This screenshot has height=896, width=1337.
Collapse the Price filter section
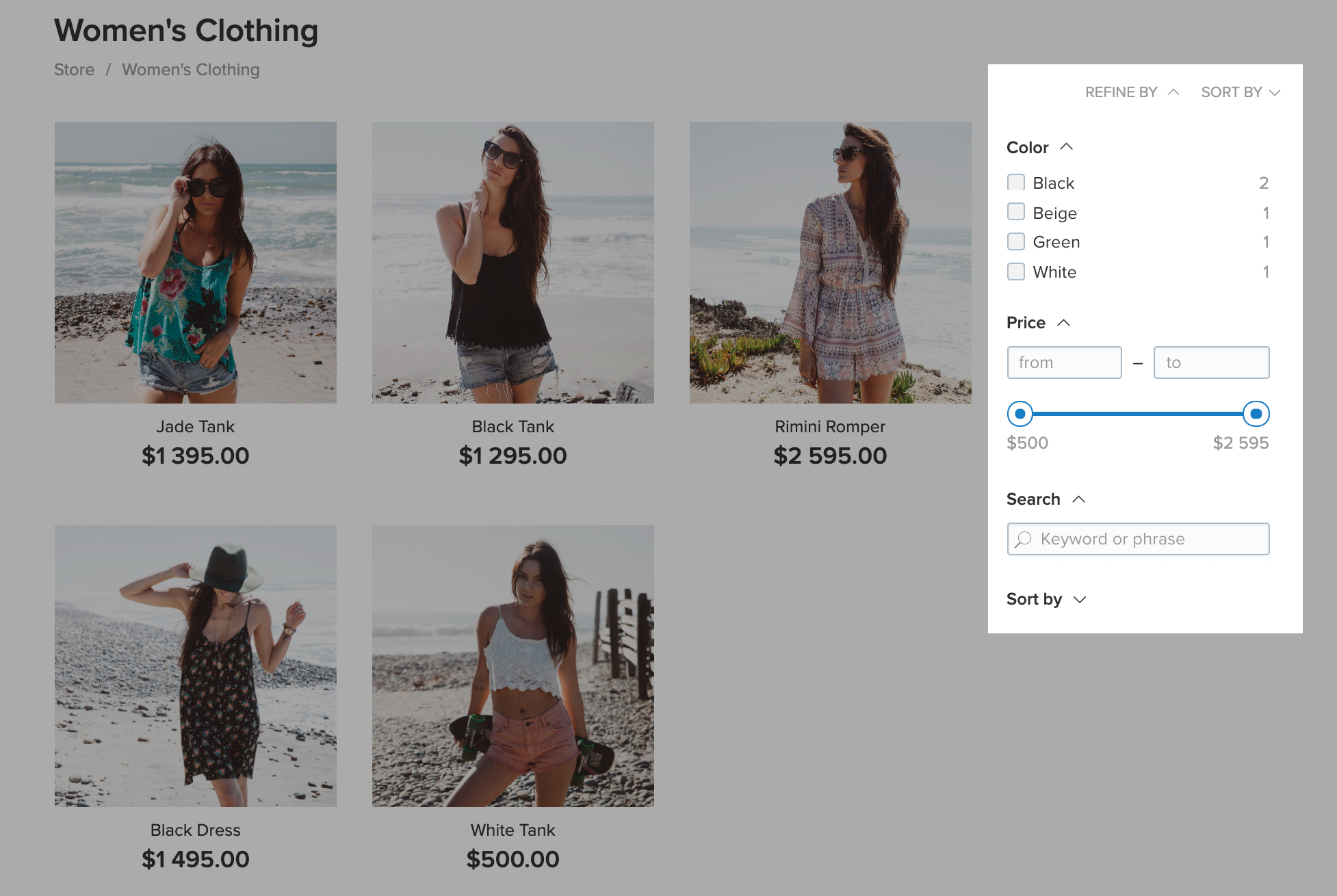[x=1063, y=322]
